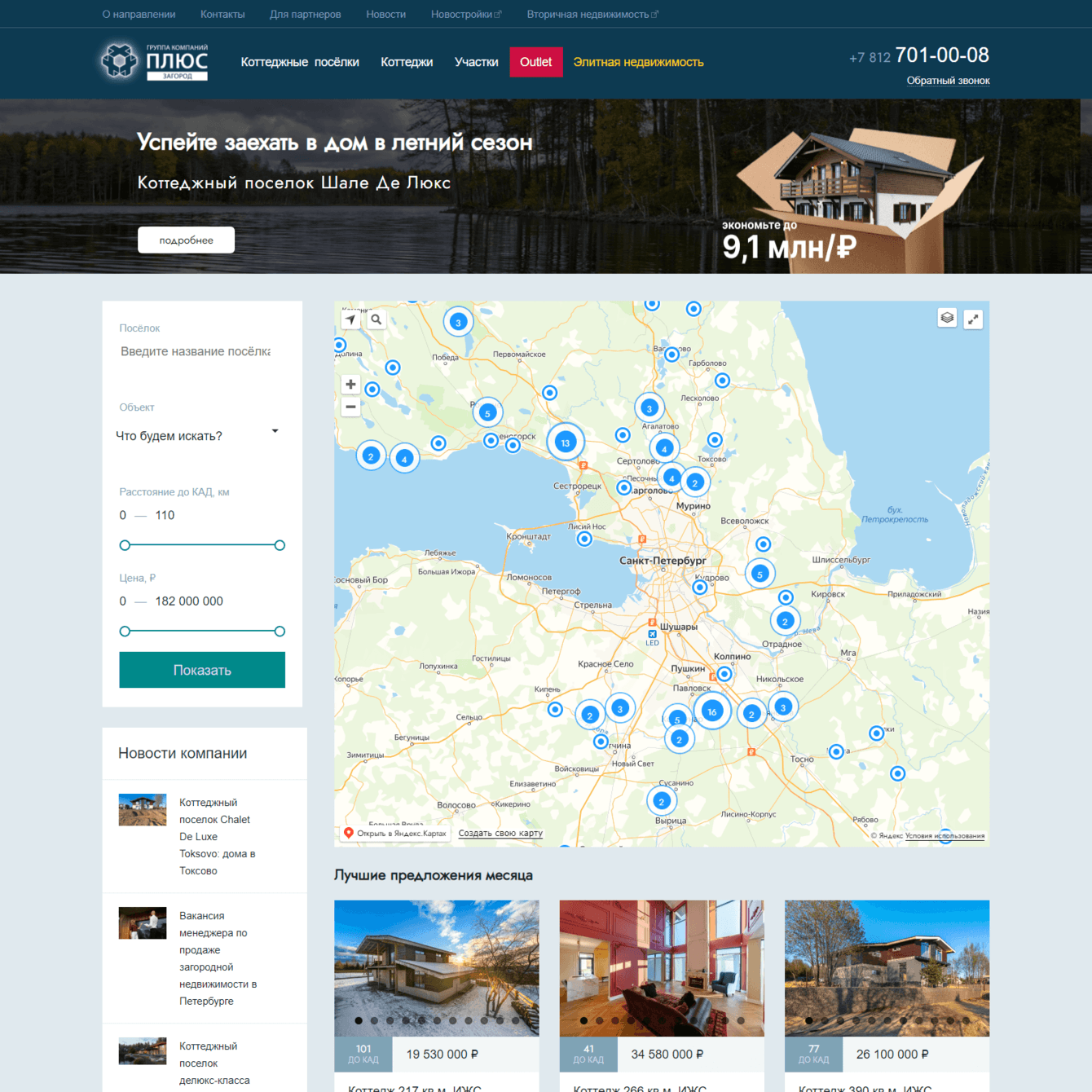Click the Показать filter button
The width and height of the screenshot is (1092, 1092).
(202, 670)
